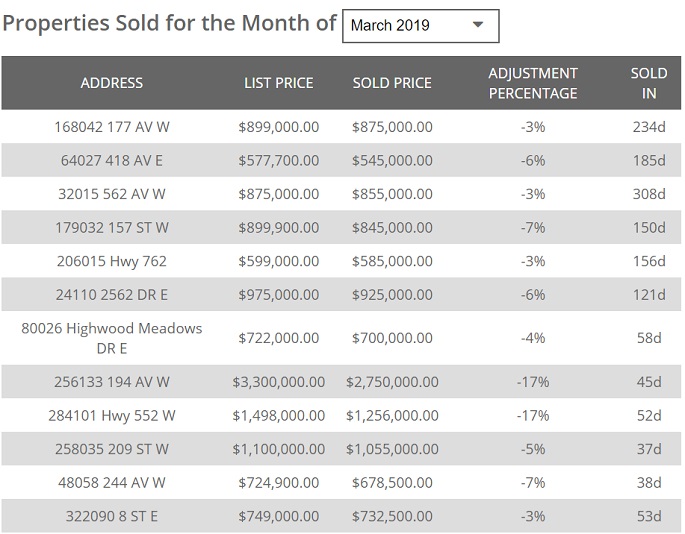
Task: Click the 256133 194 AV W address
Action: (112, 382)
